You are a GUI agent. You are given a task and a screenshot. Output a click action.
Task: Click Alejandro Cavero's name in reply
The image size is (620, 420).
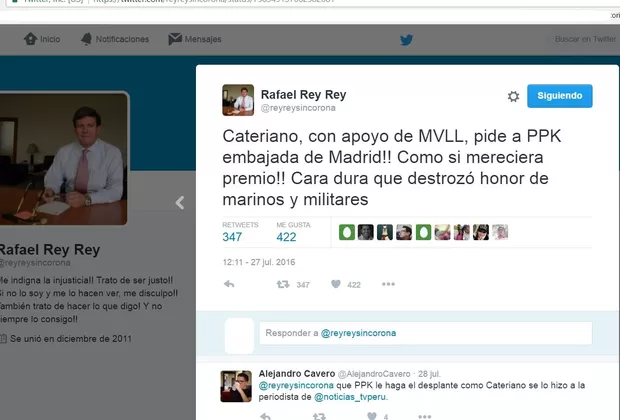coord(297,374)
